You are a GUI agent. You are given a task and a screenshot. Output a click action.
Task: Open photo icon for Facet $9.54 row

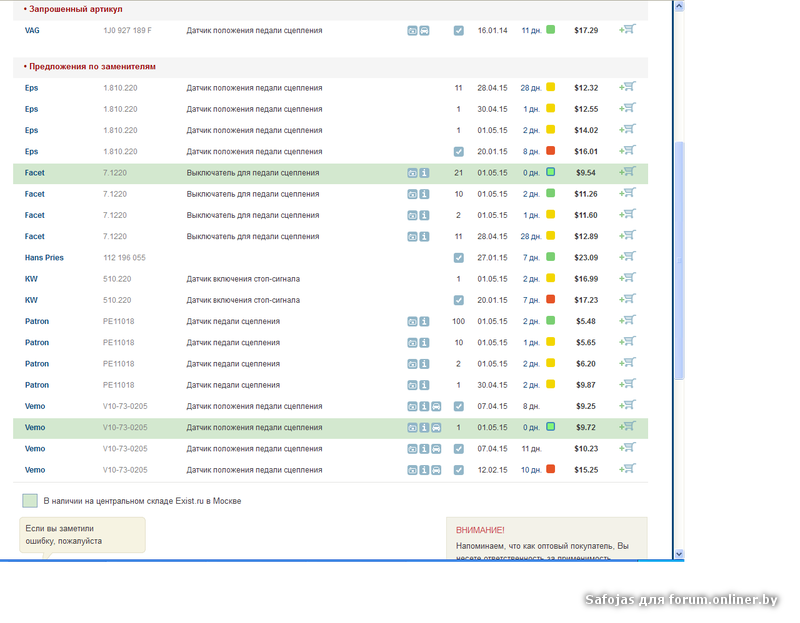pyautogui.click(x=412, y=173)
